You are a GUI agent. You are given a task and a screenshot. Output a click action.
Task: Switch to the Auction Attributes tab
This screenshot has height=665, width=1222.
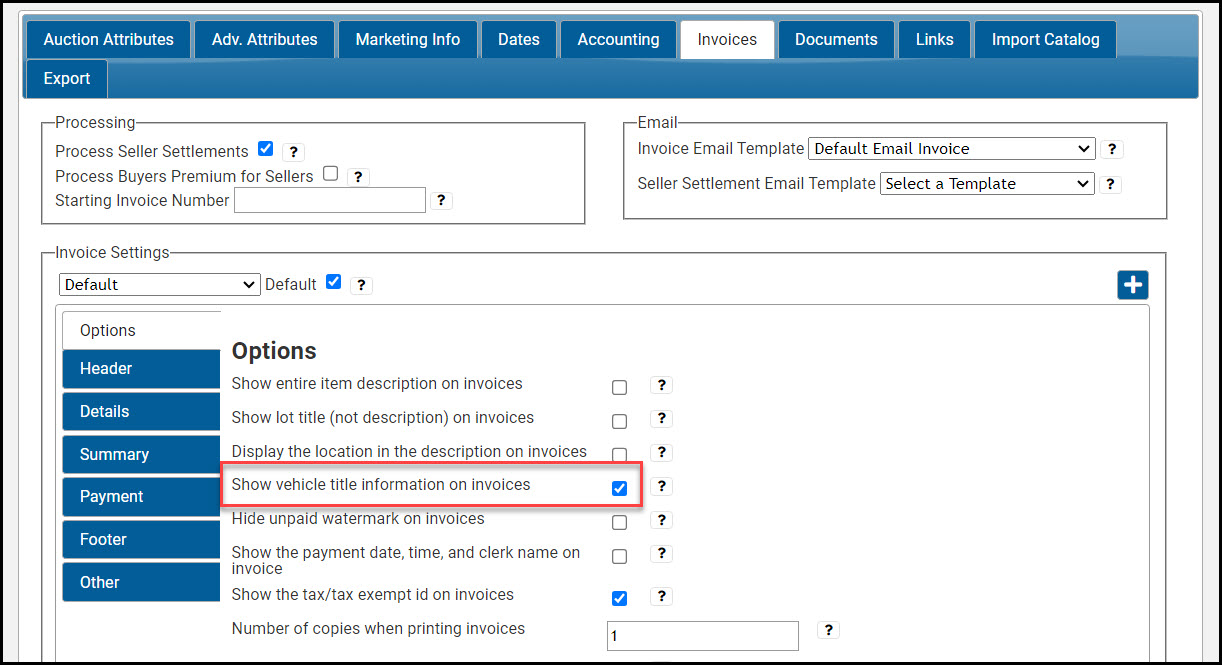tap(108, 40)
